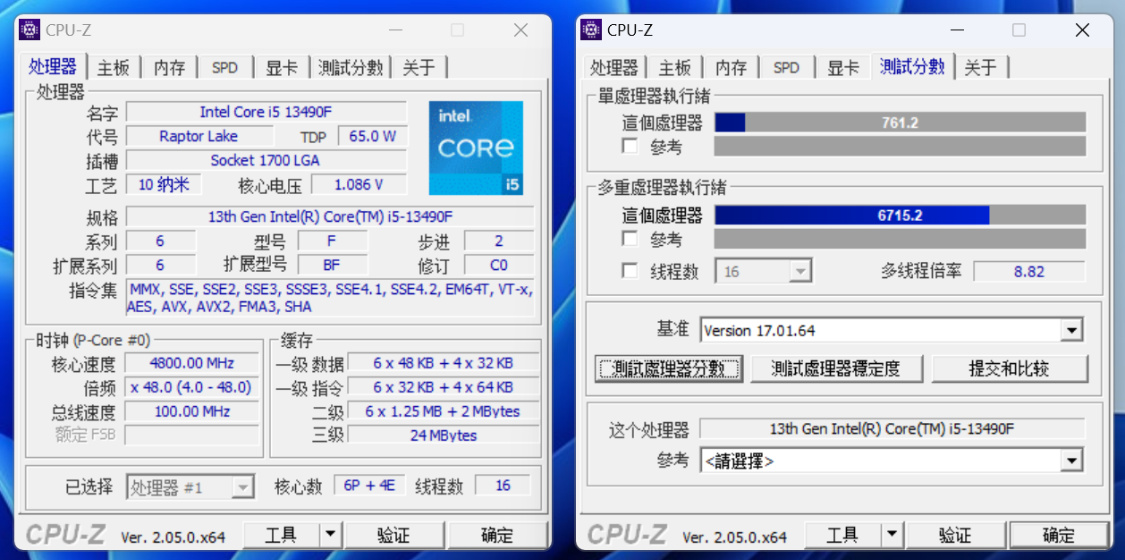Expand the 參考 <請選擇> processor dropdown

click(x=1072, y=460)
